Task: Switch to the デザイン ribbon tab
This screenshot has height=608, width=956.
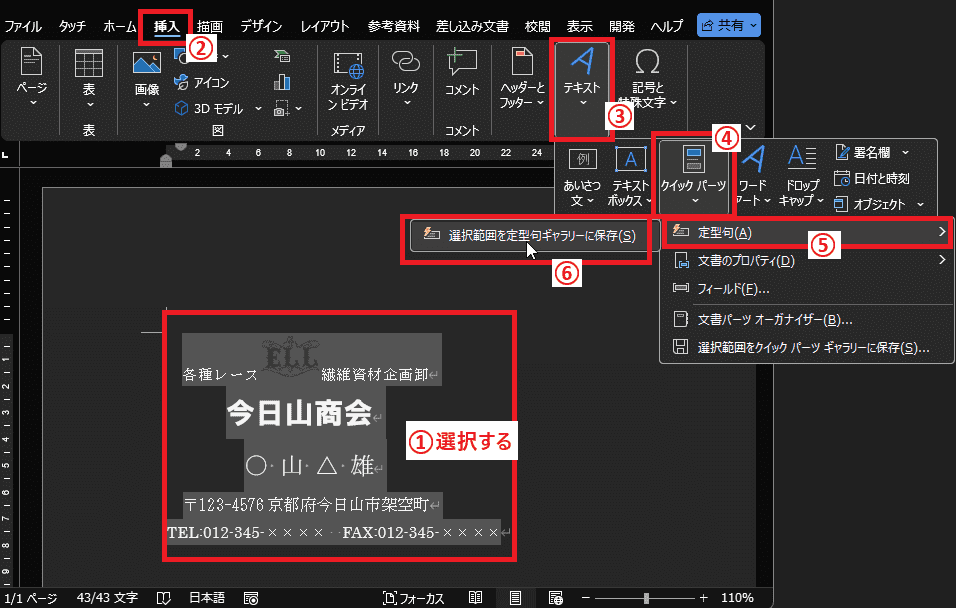Action: point(260,26)
